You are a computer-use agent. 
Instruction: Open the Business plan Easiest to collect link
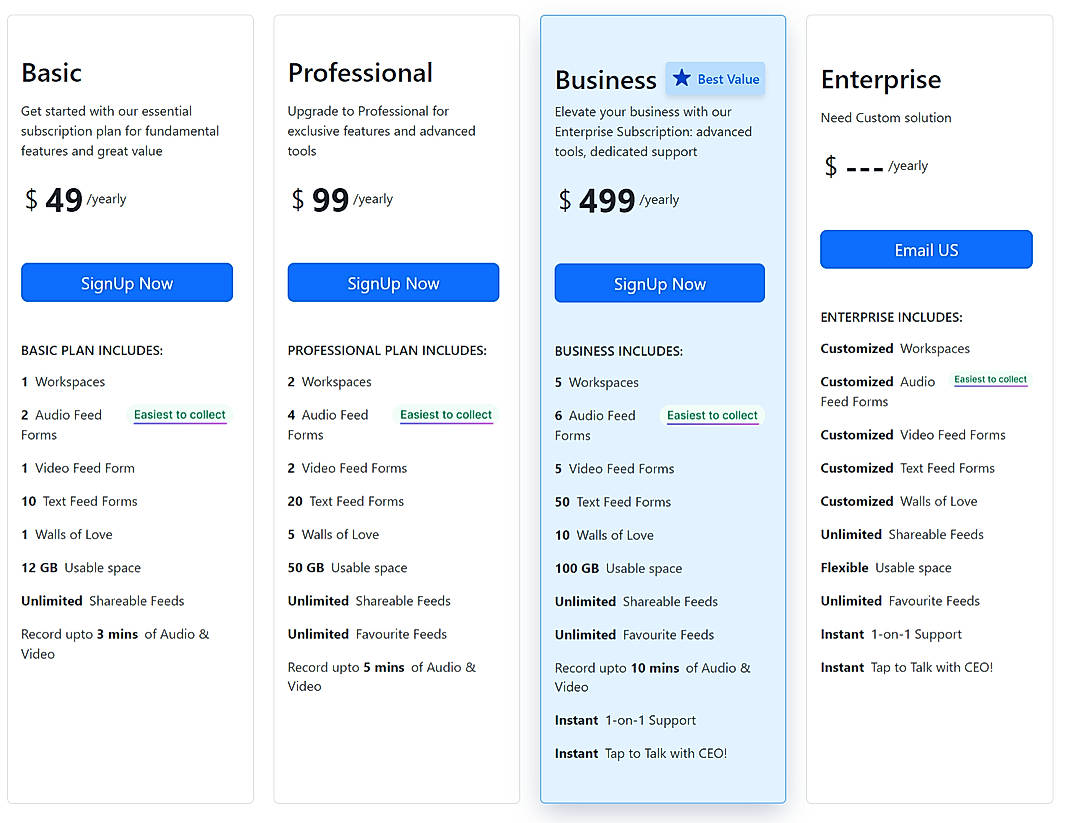[x=712, y=414]
